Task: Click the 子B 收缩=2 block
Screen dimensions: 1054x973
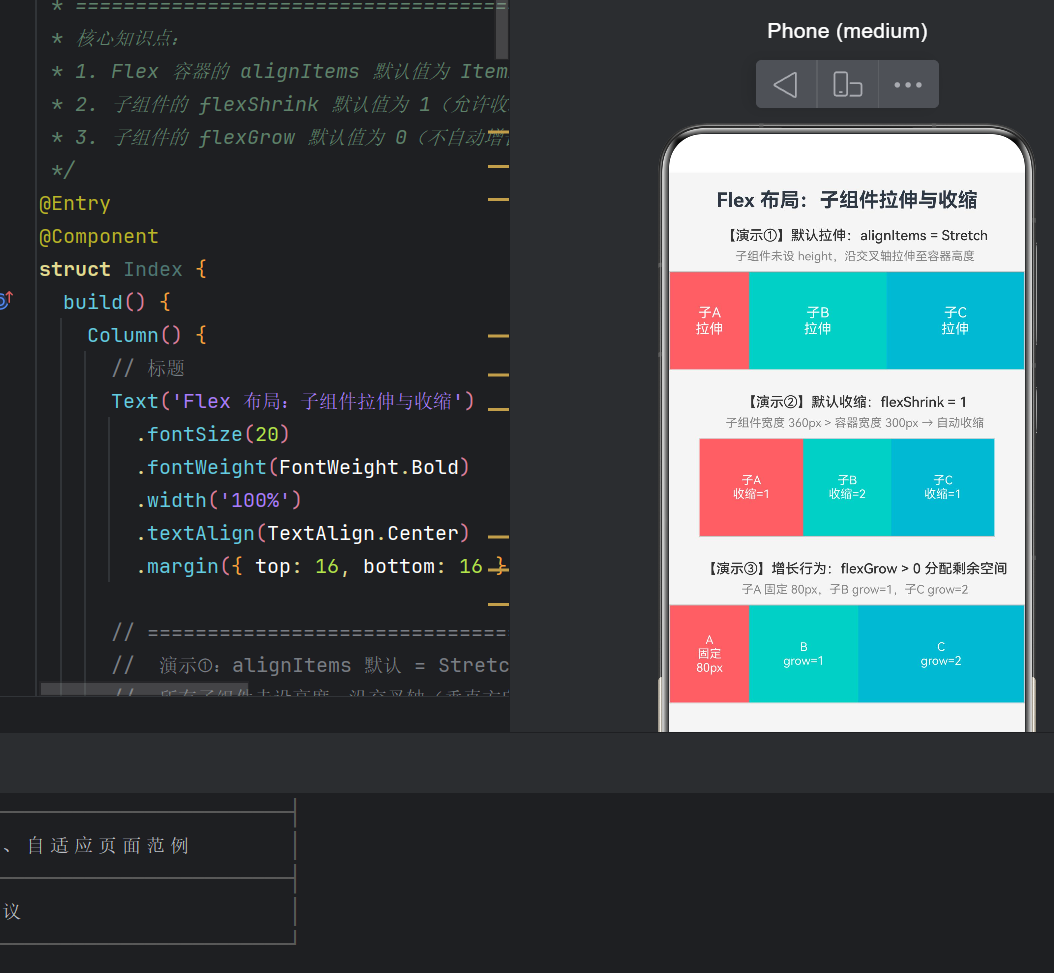Action: click(x=847, y=487)
